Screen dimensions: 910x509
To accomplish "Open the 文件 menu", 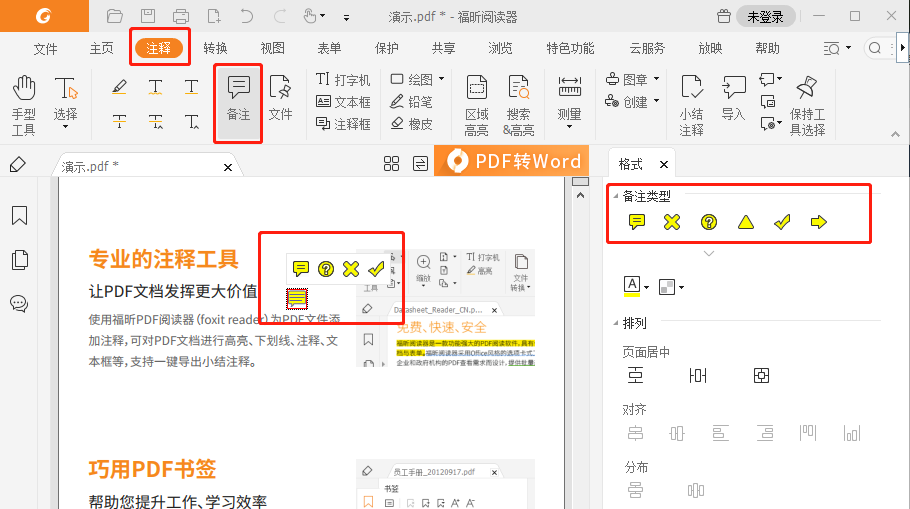I will point(45,48).
